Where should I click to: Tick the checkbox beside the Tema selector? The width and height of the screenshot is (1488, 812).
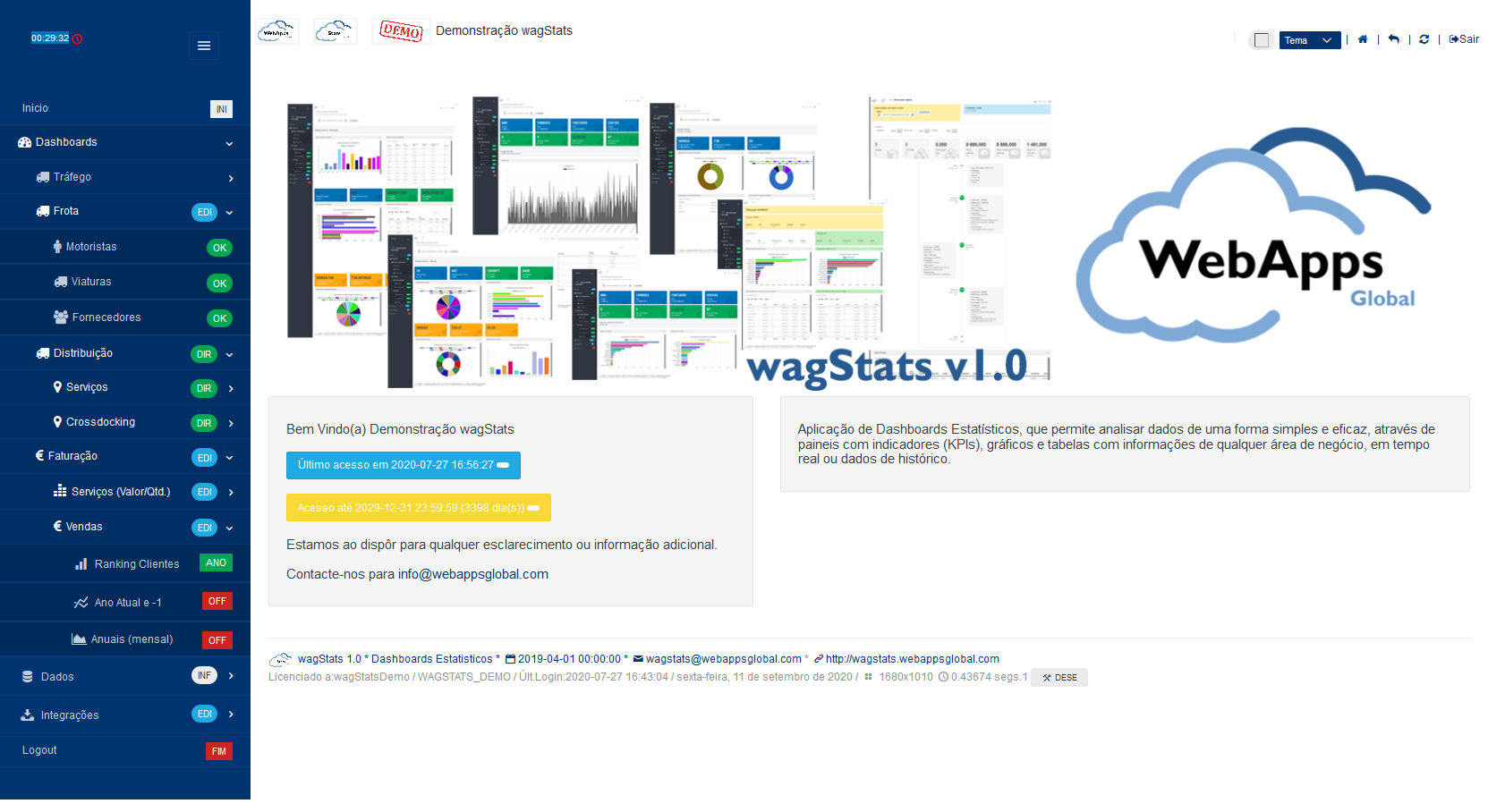click(1262, 40)
